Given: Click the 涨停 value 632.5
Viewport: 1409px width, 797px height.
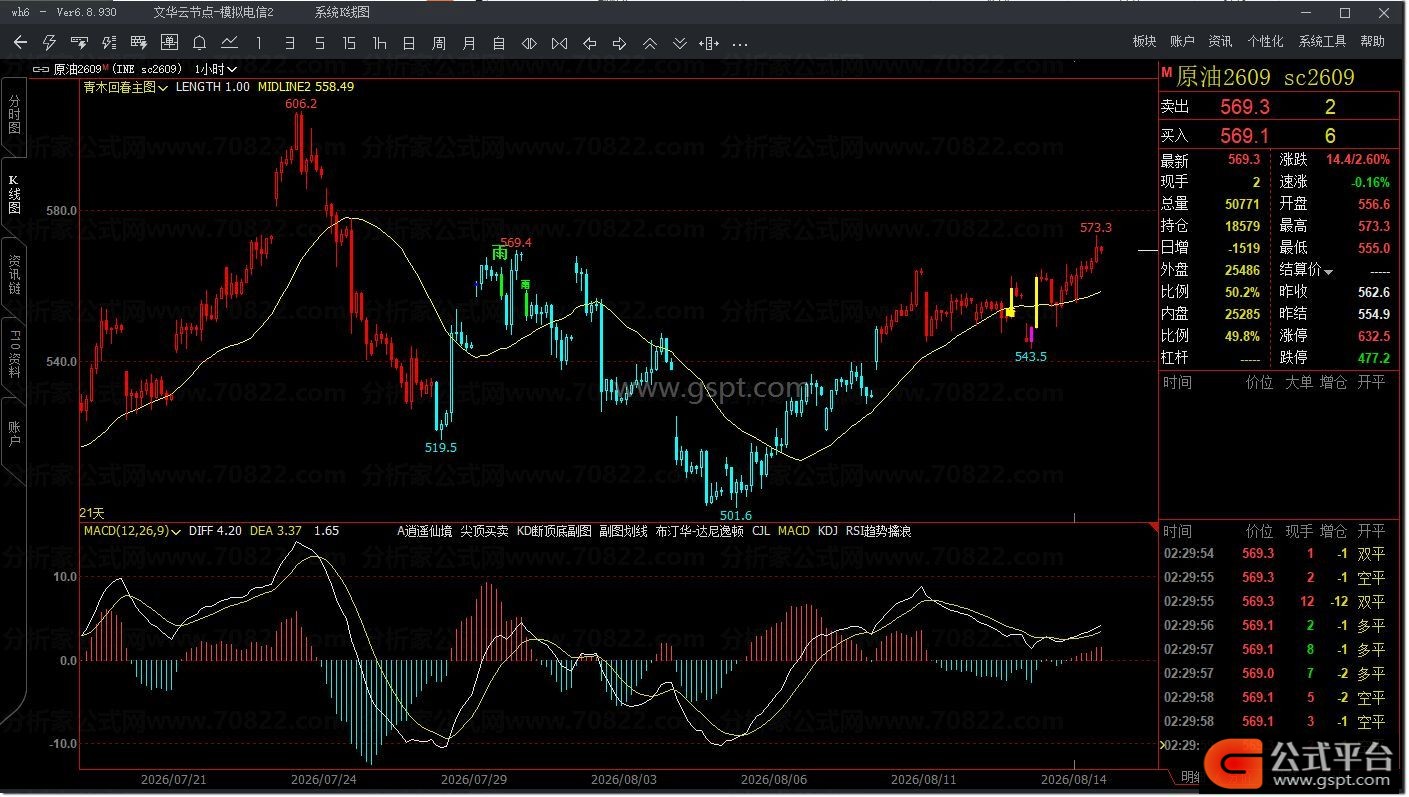Looking at the screenshot, I should 1374,336.
